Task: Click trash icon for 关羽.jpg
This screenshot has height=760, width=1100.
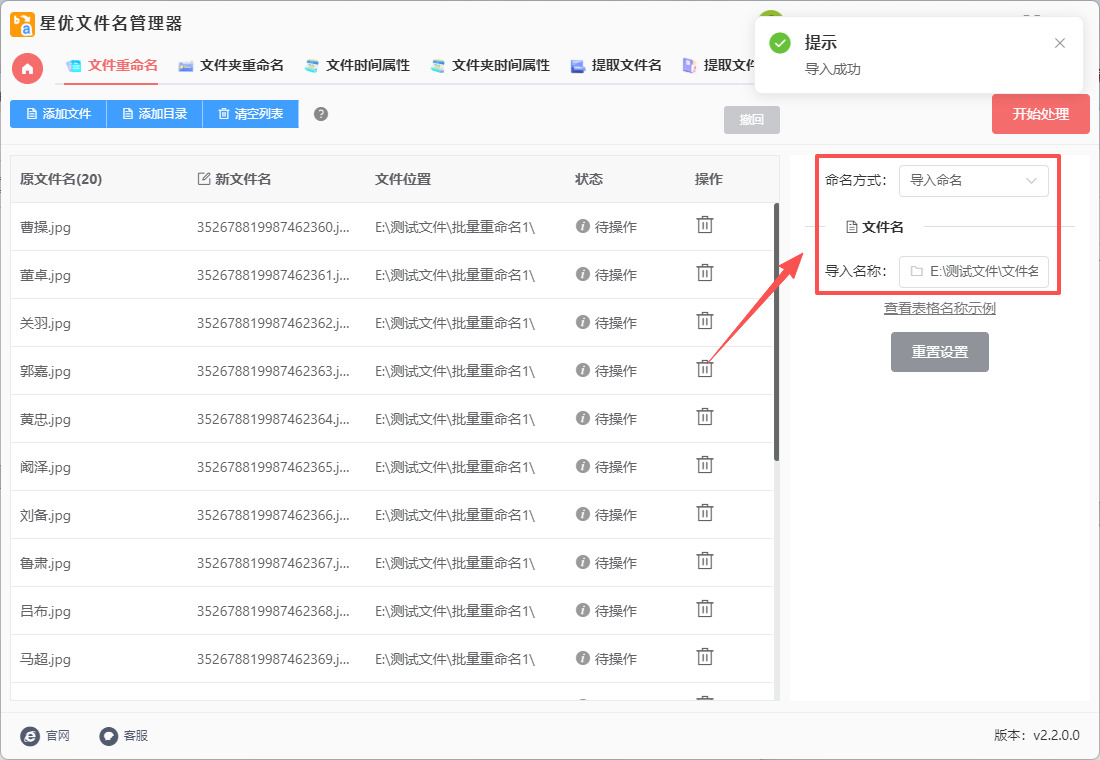Action: (x=705, y=321)
